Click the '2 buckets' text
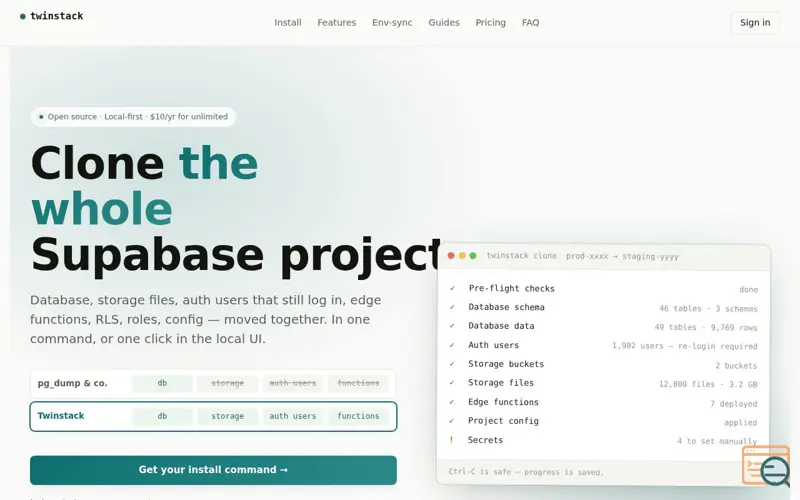Viewport: 800px width, 500px height. 736,366
